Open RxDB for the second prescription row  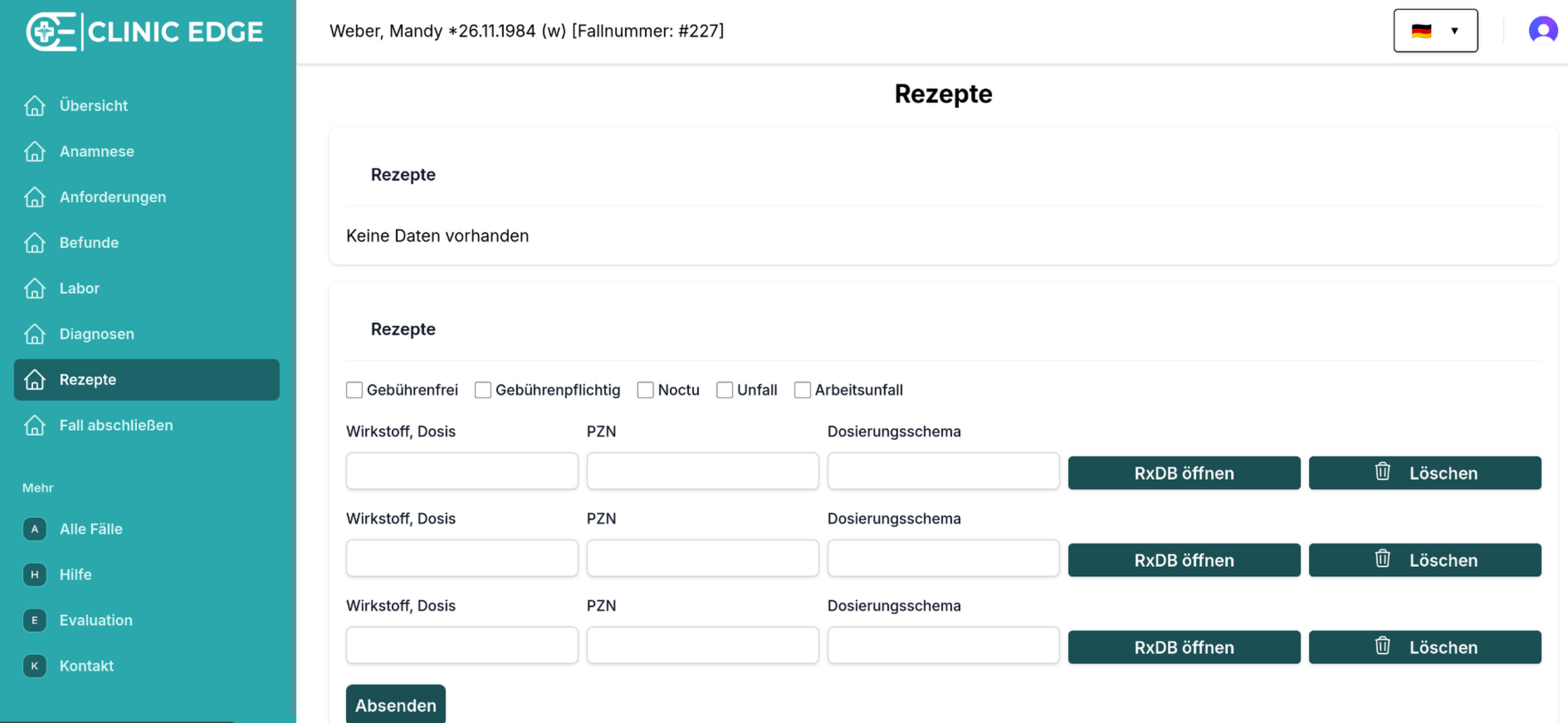pos(1184,560)
